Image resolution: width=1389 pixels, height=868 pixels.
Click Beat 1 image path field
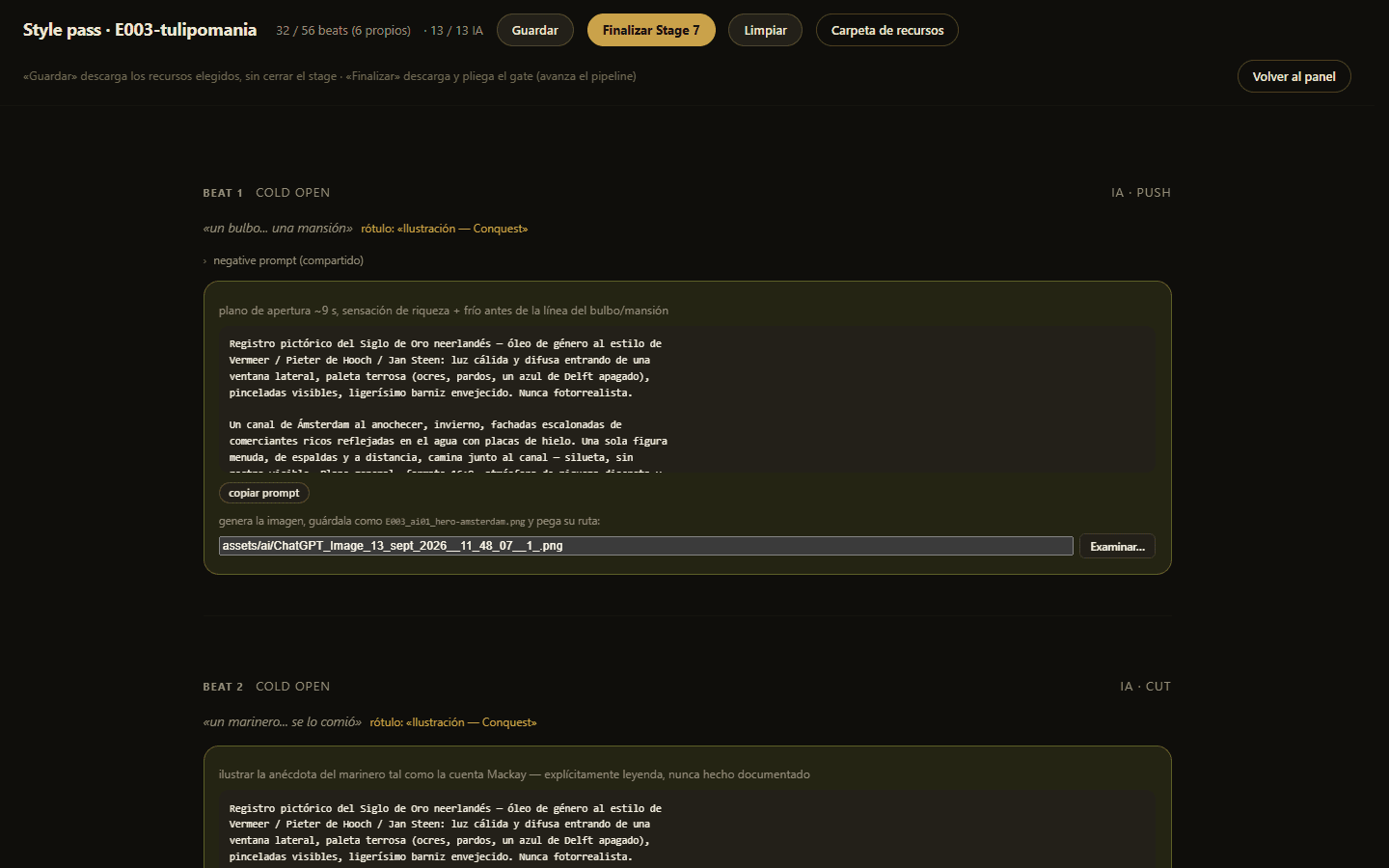[x=645, y=546]
